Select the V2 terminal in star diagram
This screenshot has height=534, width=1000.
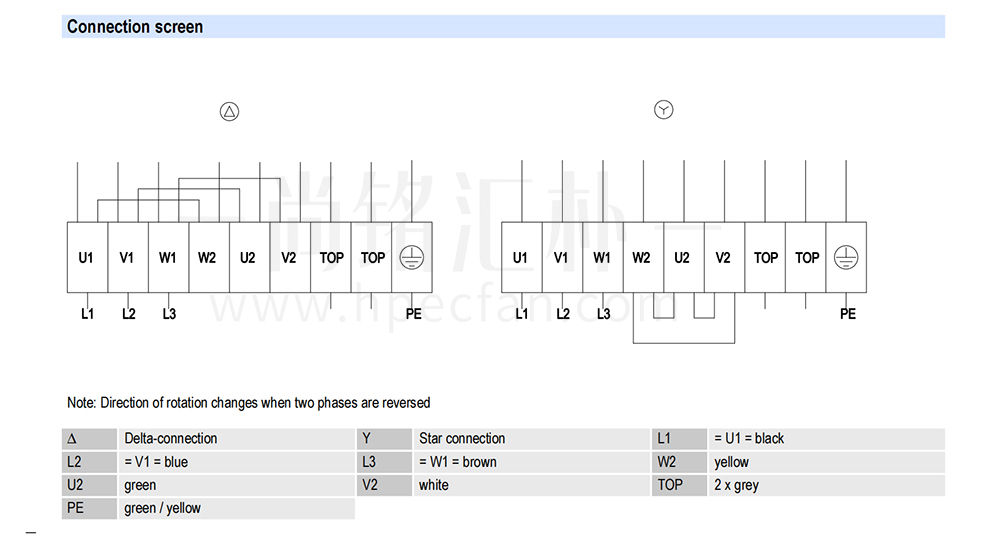point(724,258)
